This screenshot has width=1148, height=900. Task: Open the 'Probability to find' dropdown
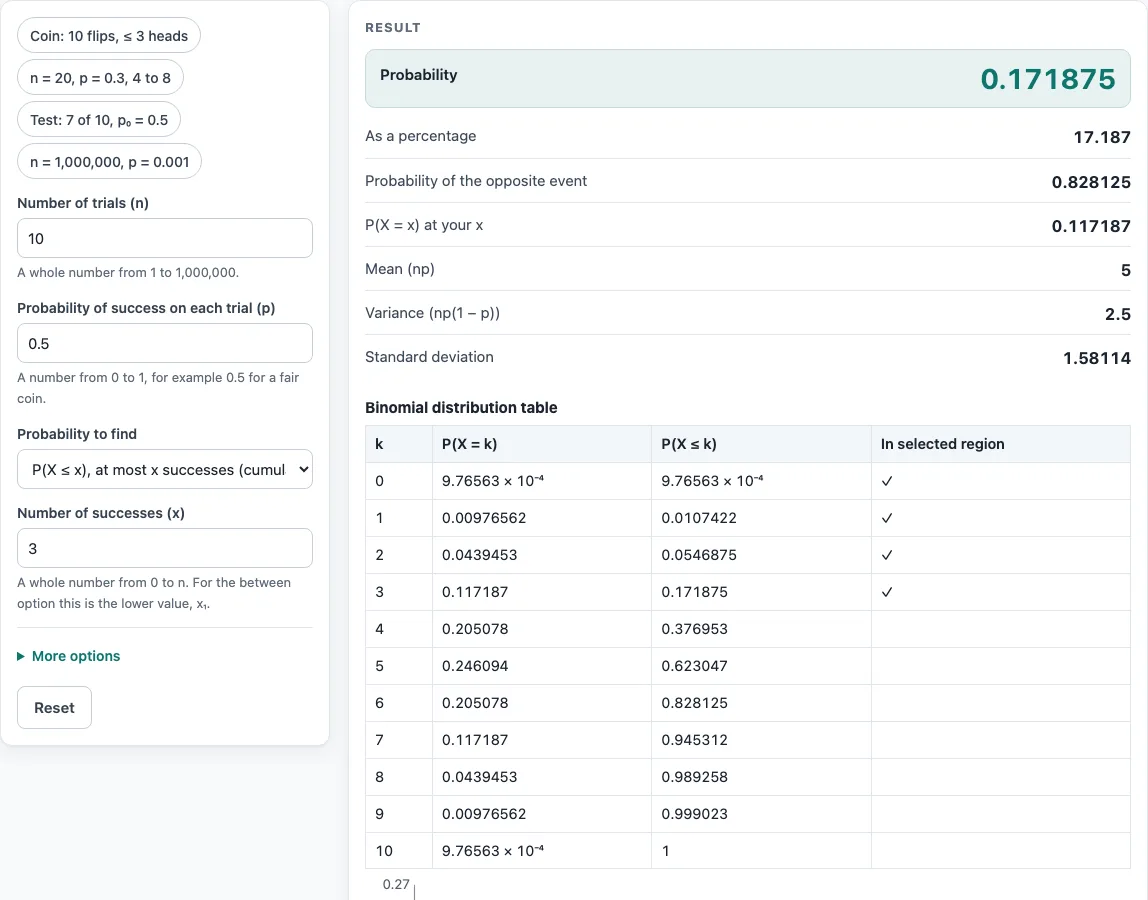point(165,469)
